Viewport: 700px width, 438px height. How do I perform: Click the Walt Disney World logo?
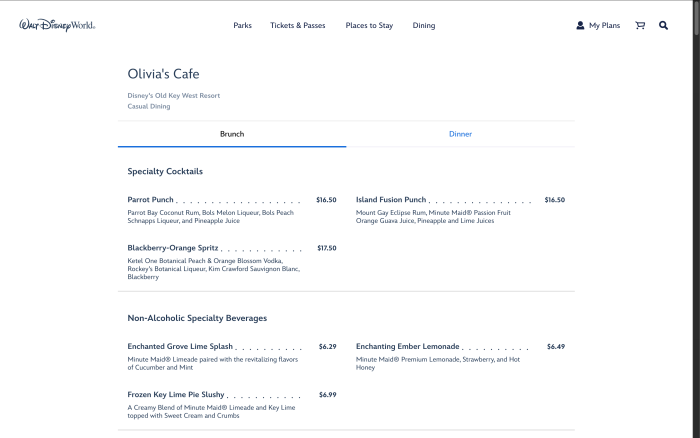57,25
